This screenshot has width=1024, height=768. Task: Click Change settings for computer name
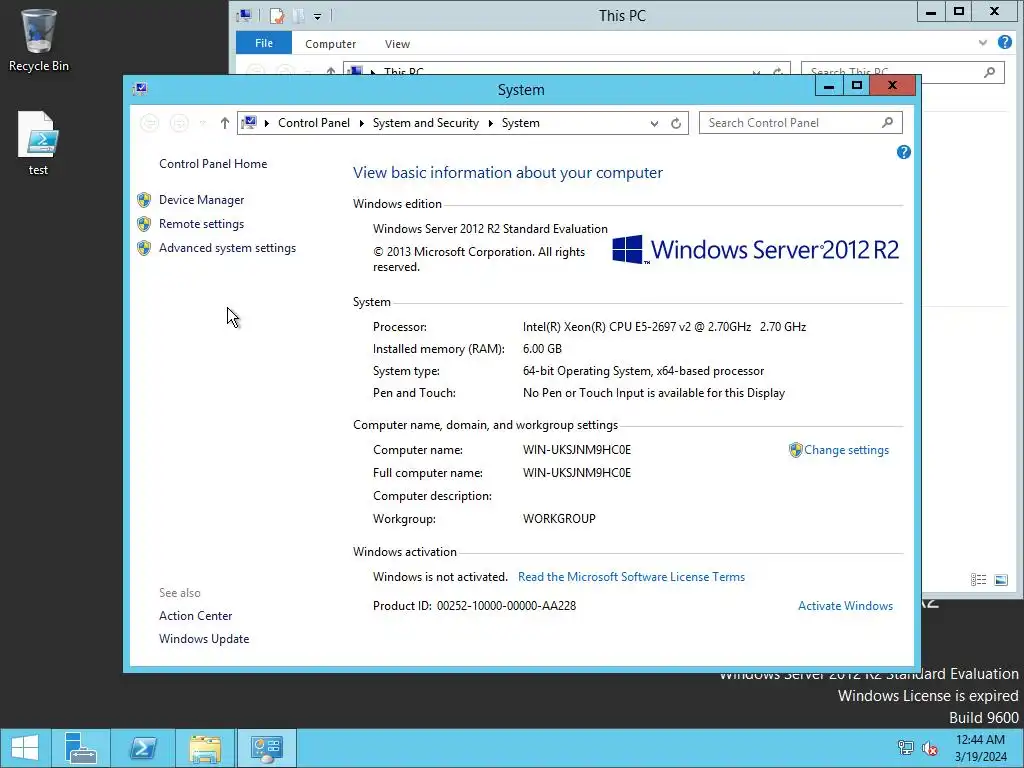coord(846,450)
